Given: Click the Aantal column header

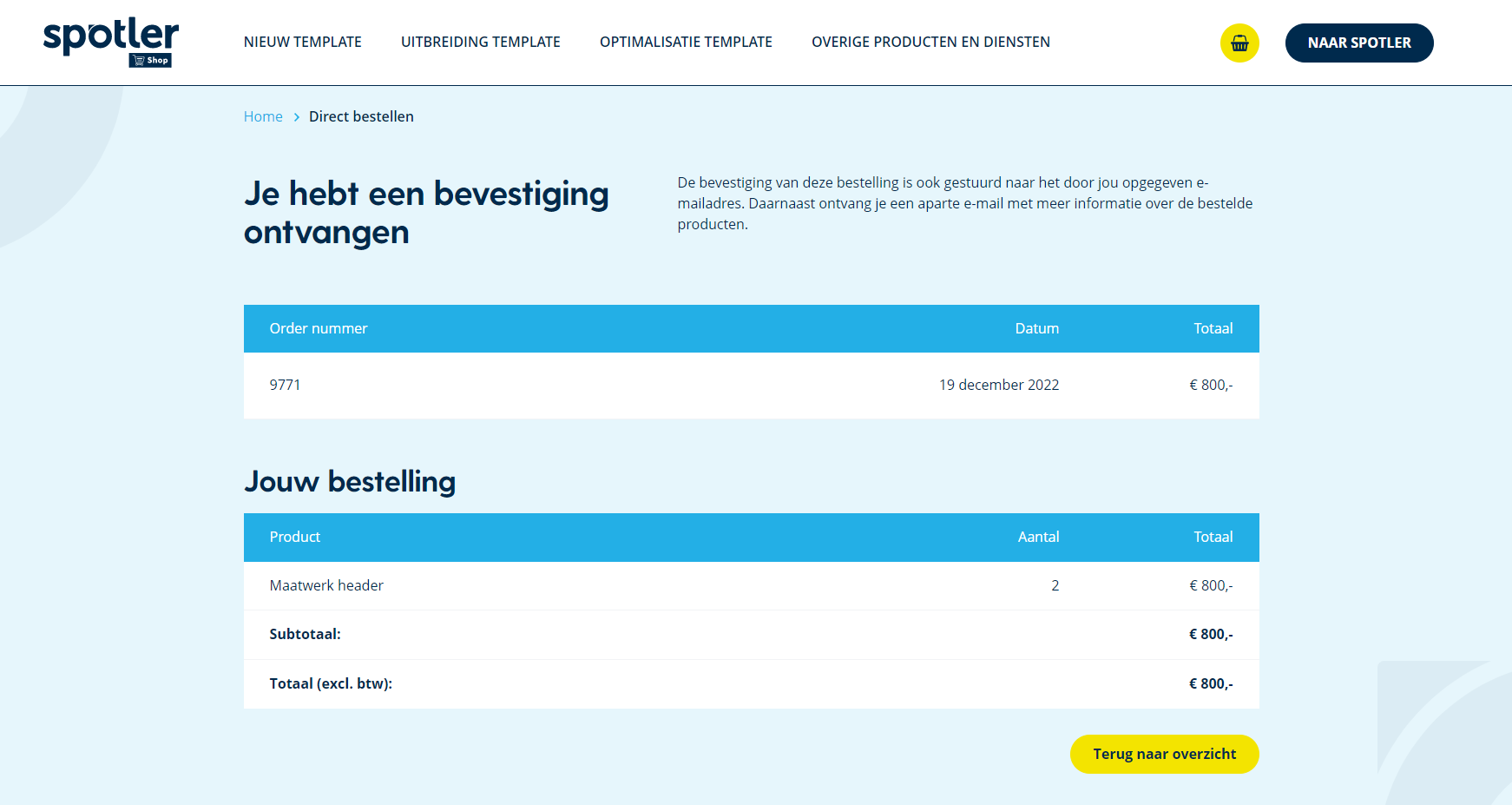Looking at the screenshot, I should click(x=1039, y=537).
